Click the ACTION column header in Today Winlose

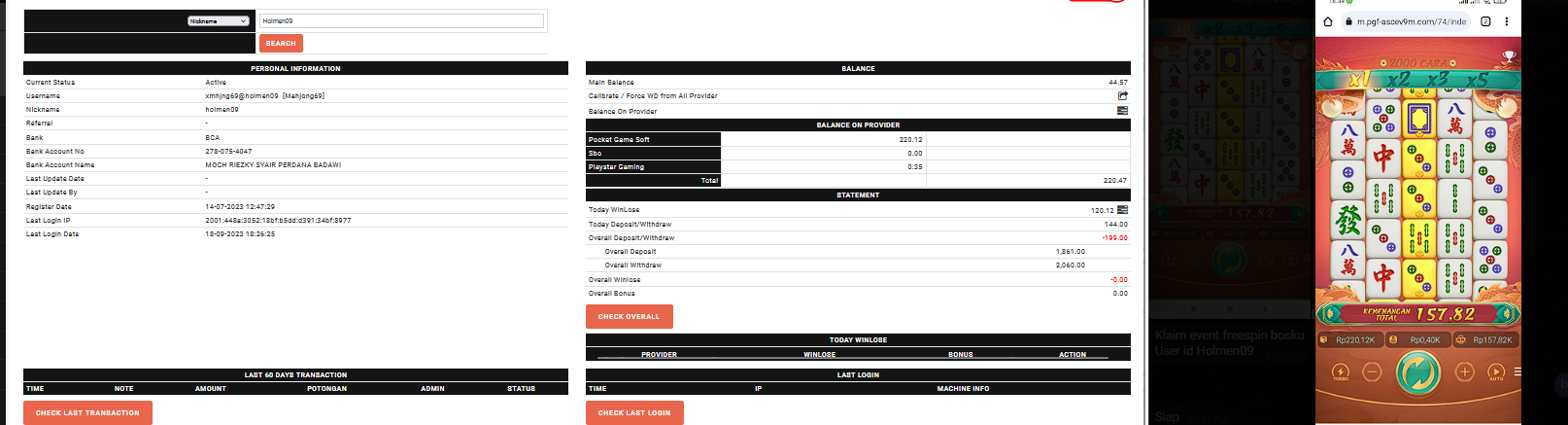click(x=1073, y=354)
